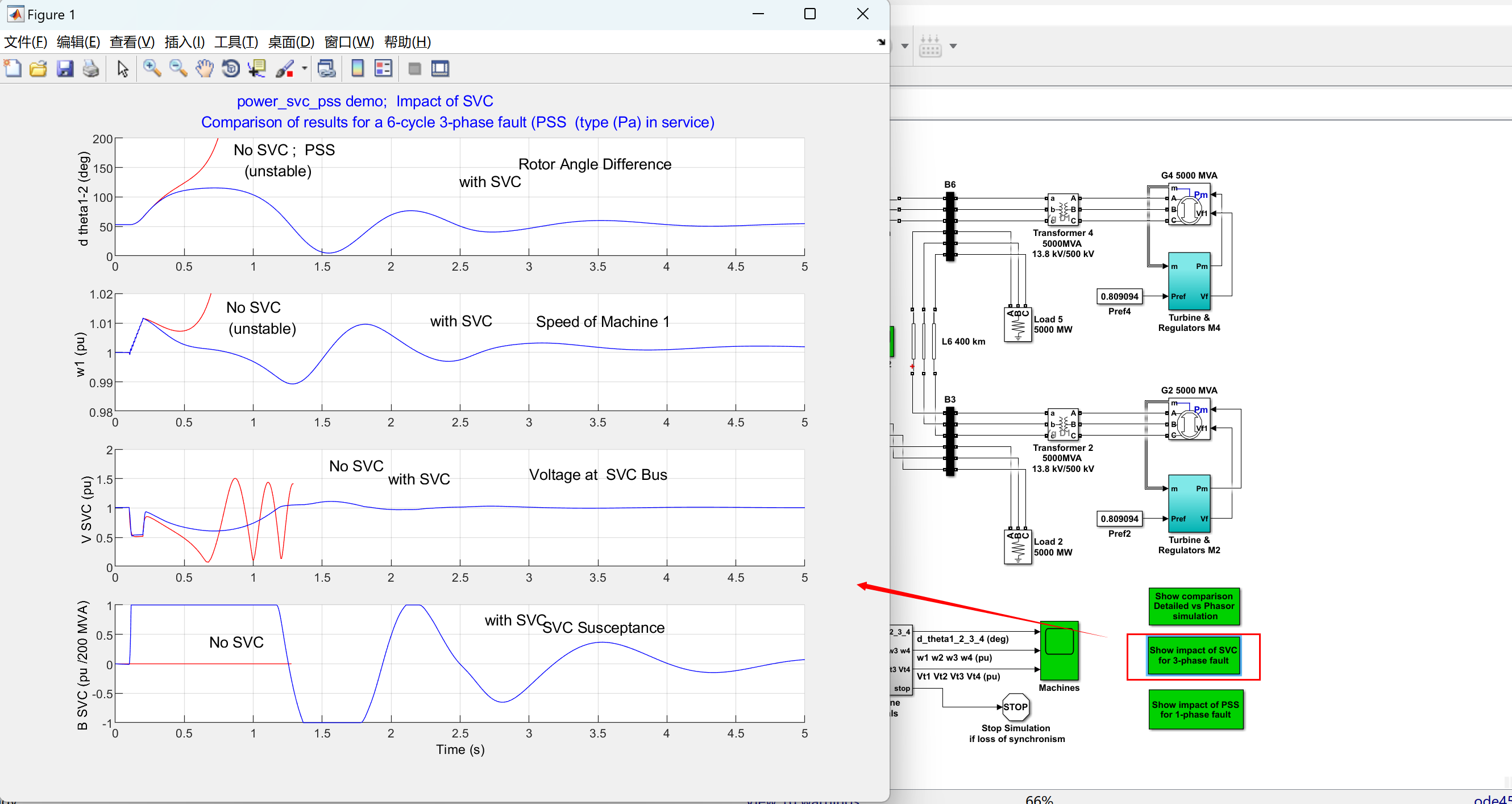Print the figure using the printer icon
The image size is (1512, 804).
(91, 69)
